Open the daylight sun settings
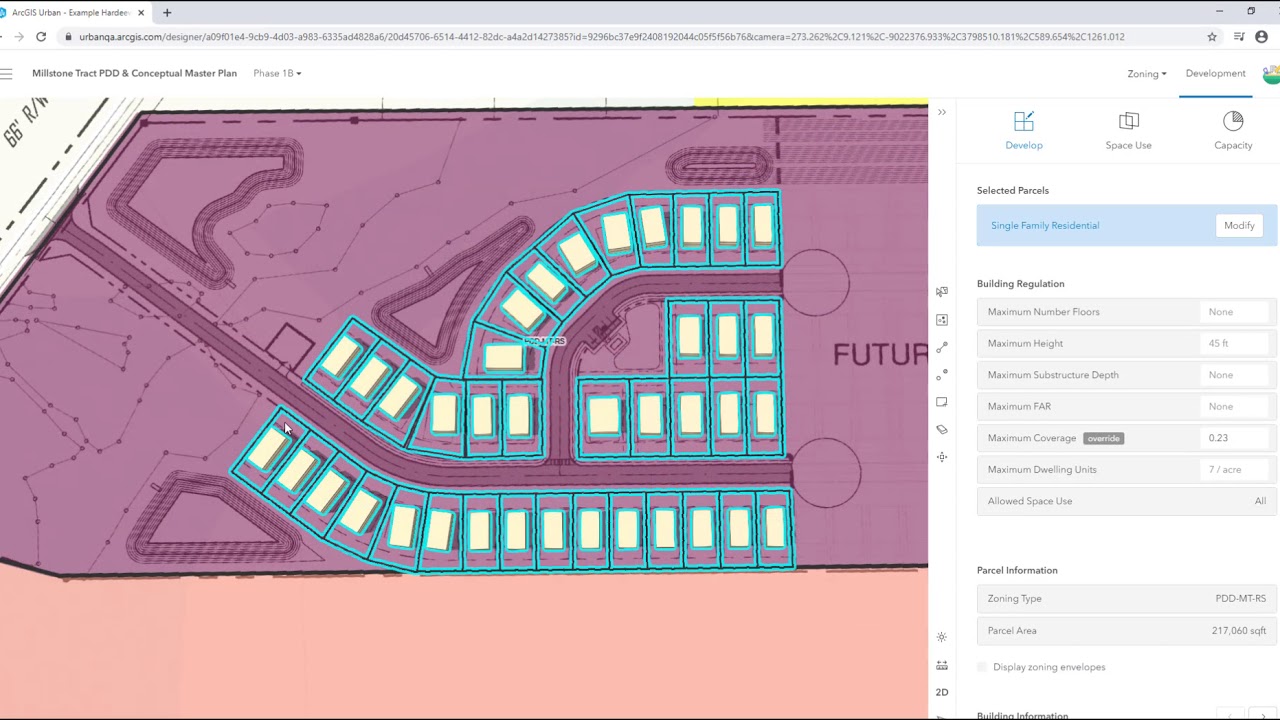This screenshot has width=1280, height=720. pyautogui.click(x=941, y=637)
